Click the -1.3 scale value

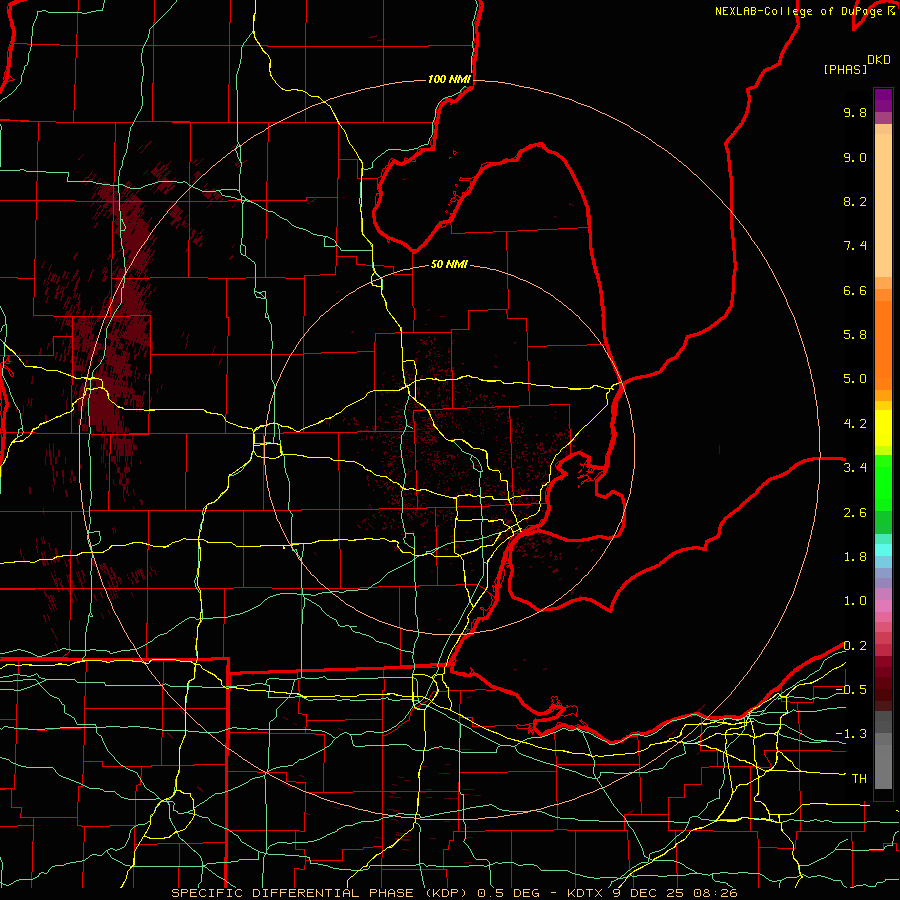pos(851,734)
